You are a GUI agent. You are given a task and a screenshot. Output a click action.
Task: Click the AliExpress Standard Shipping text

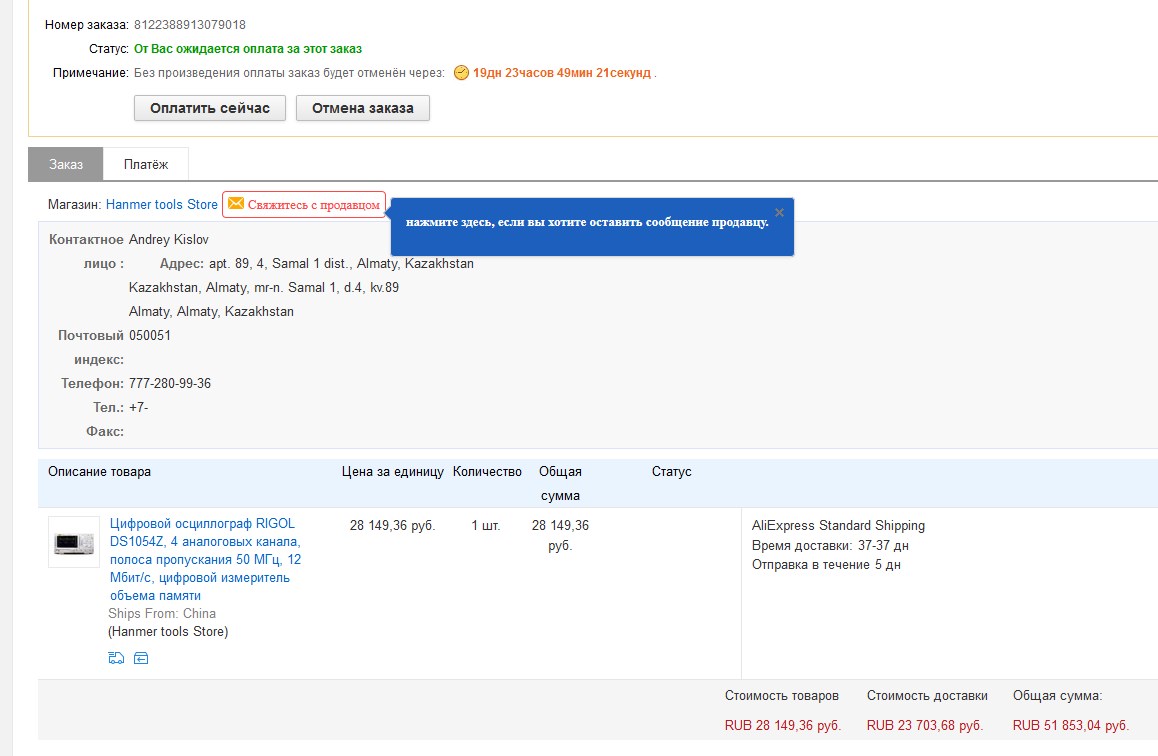[838, 525]
